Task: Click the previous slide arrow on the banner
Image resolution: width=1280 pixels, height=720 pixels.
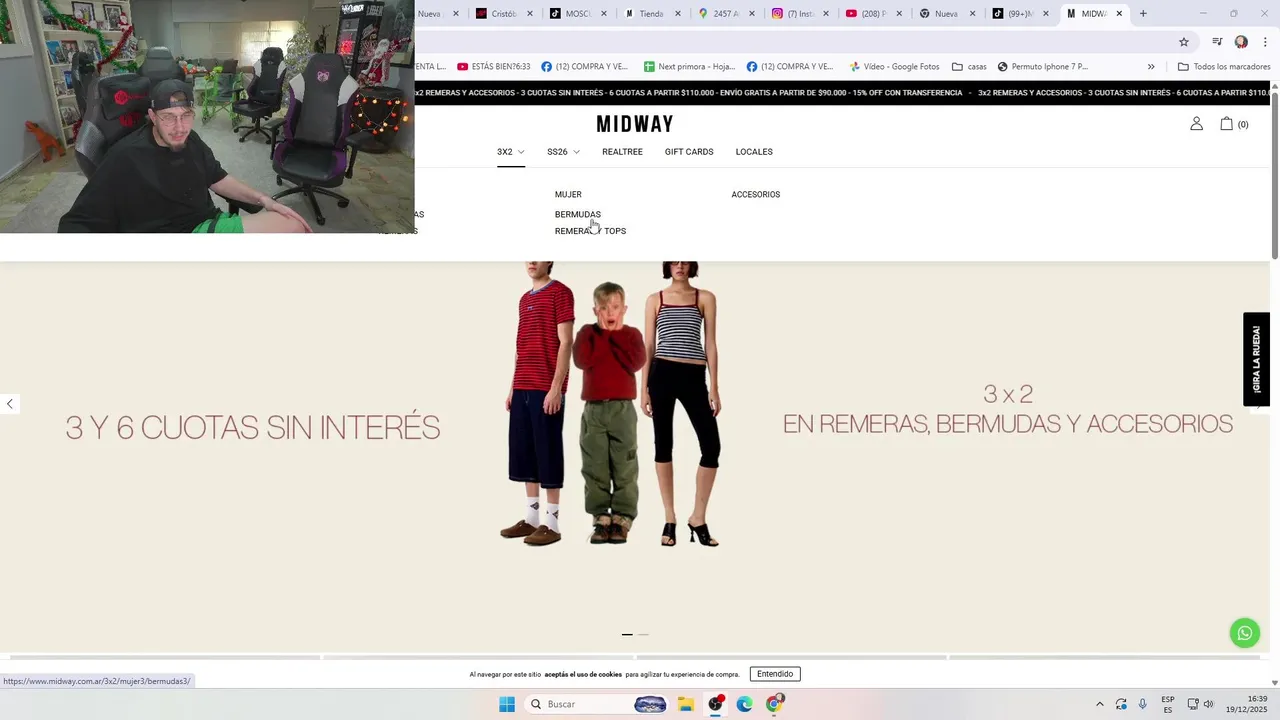Action: click(x=10, y=404)
